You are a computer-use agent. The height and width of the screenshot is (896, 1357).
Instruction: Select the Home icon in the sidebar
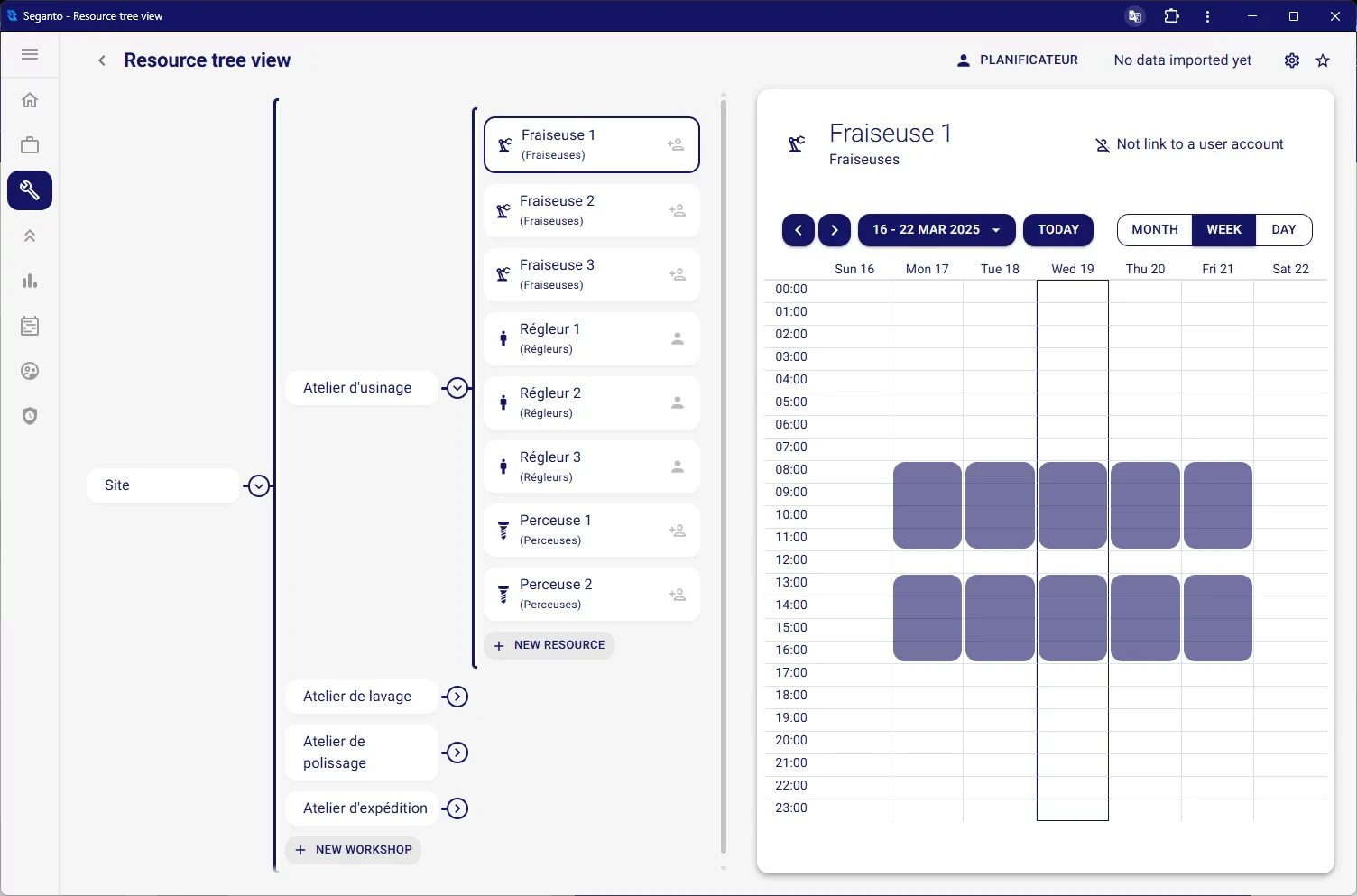click(30, 100)
